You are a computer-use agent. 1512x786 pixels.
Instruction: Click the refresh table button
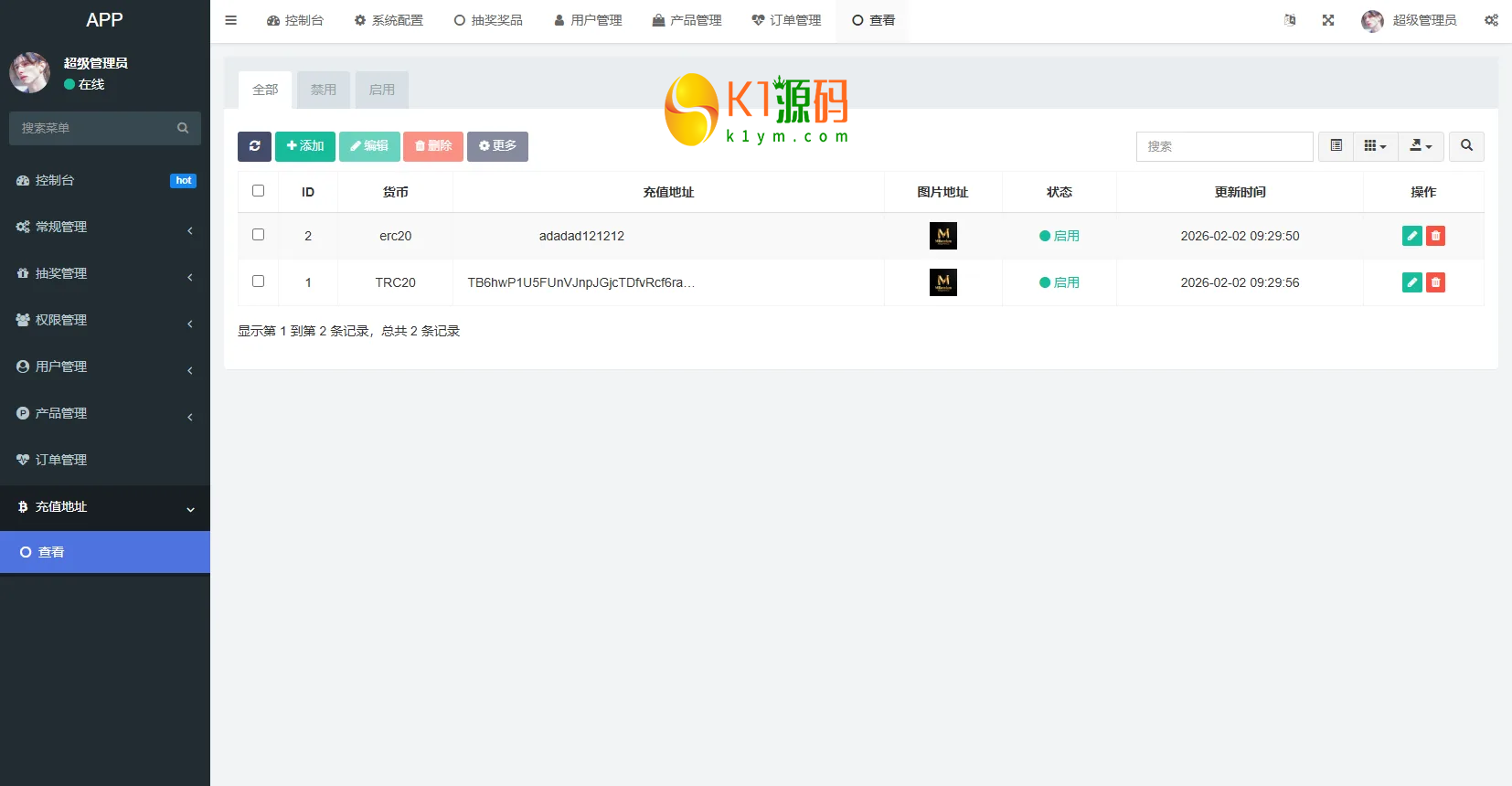[254, 146]
